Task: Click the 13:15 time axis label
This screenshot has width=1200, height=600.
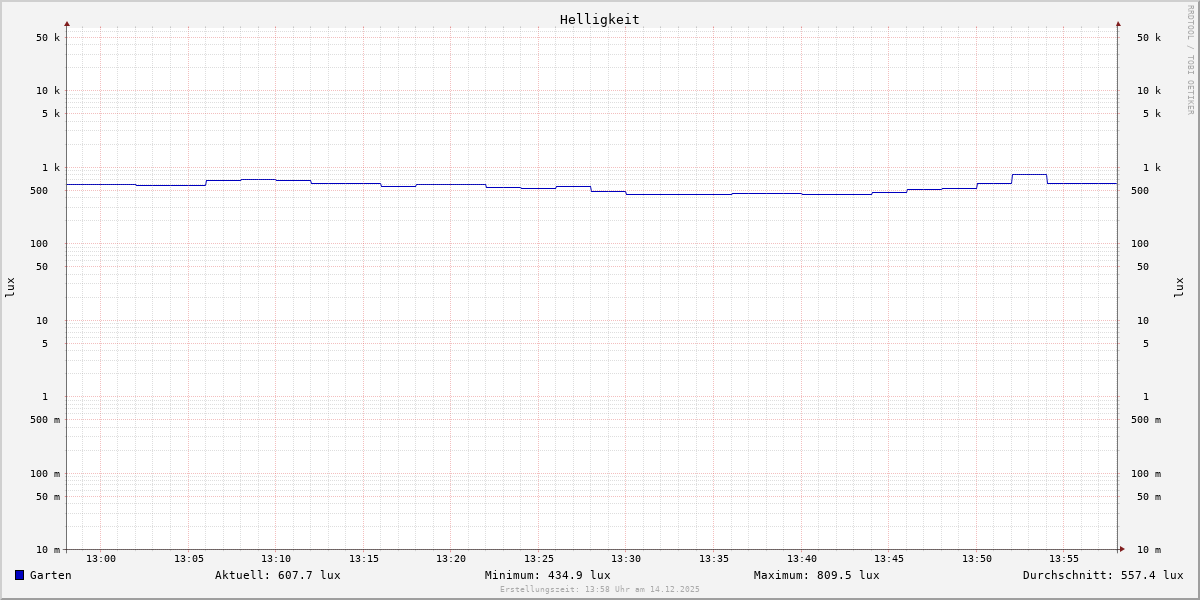Action: pyautogui.click(x=363, y=559)
